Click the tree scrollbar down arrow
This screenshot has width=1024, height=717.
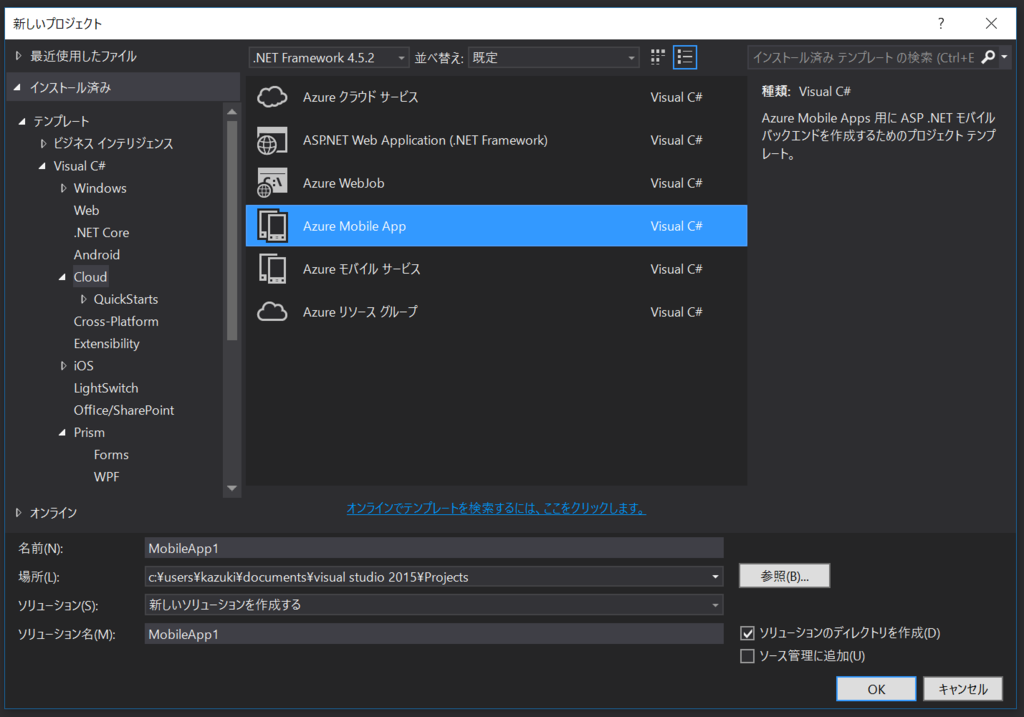tap(232, 488)
